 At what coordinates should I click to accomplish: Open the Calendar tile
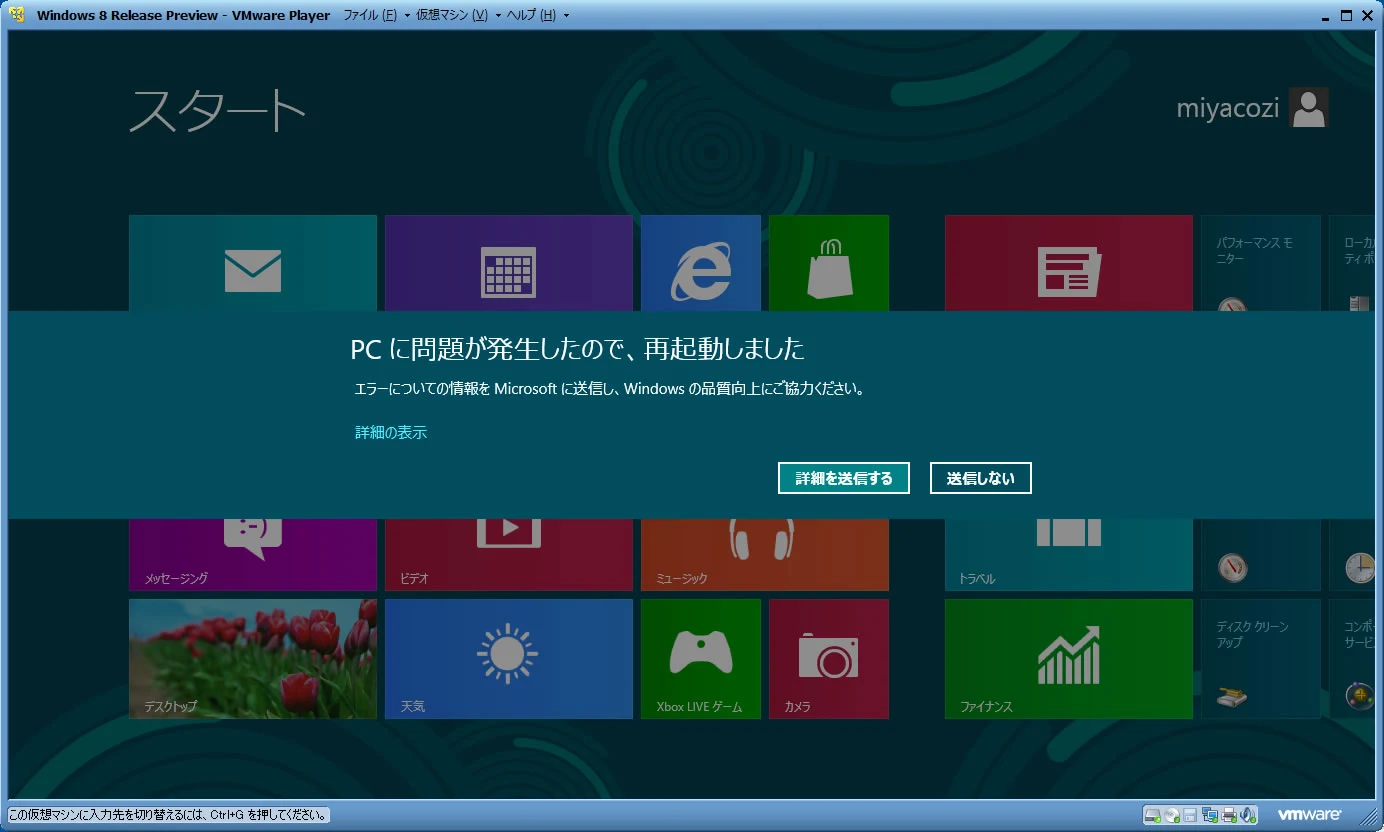point(509,263)
